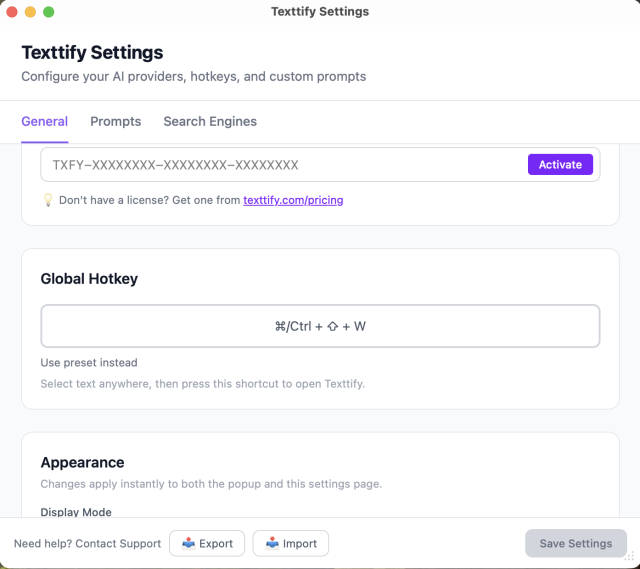Close the Texttify Settings window
This screenshot has width=640, height=569.
(13, 12)
